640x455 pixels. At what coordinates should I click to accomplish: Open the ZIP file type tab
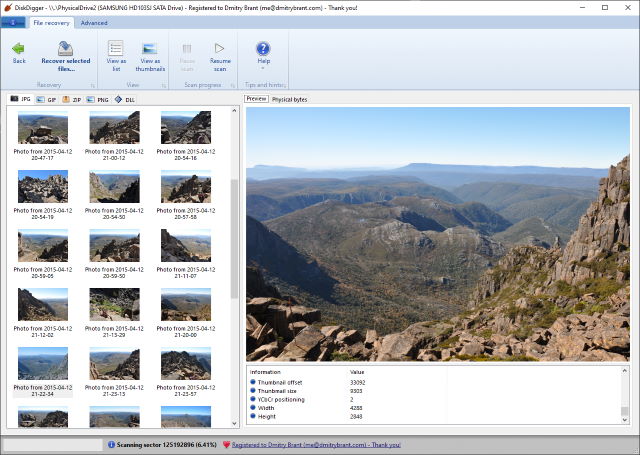tap(71, 100)
